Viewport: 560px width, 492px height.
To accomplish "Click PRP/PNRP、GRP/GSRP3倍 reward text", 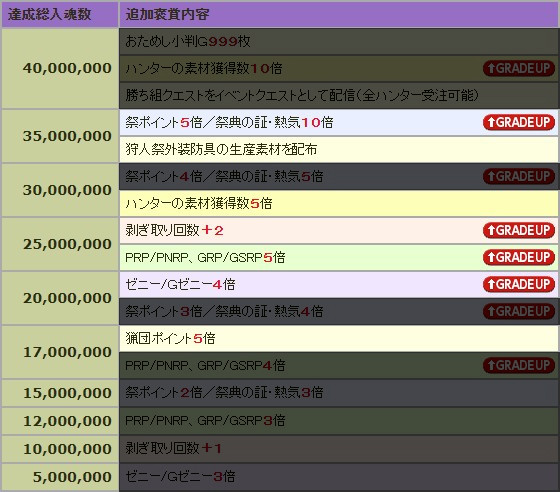I will [x=205, y=421].
